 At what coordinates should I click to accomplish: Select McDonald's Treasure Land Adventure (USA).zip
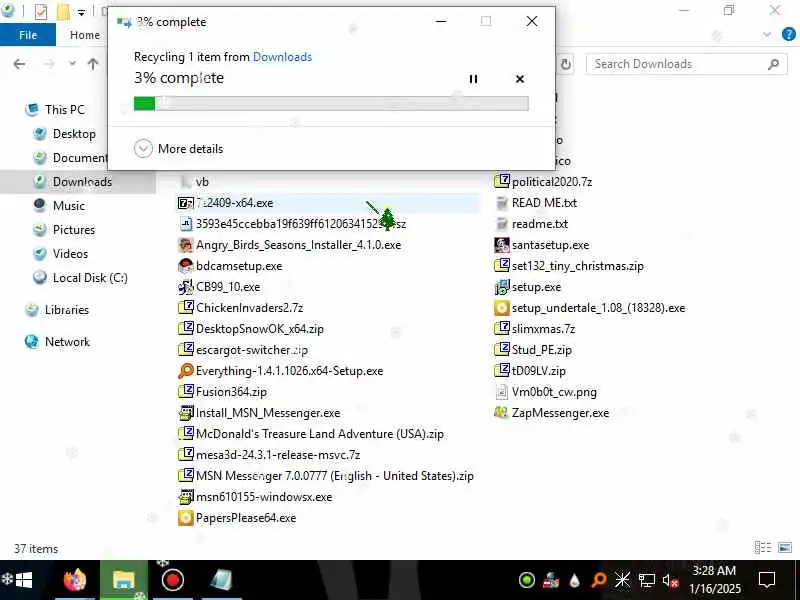tap(311, 434)
